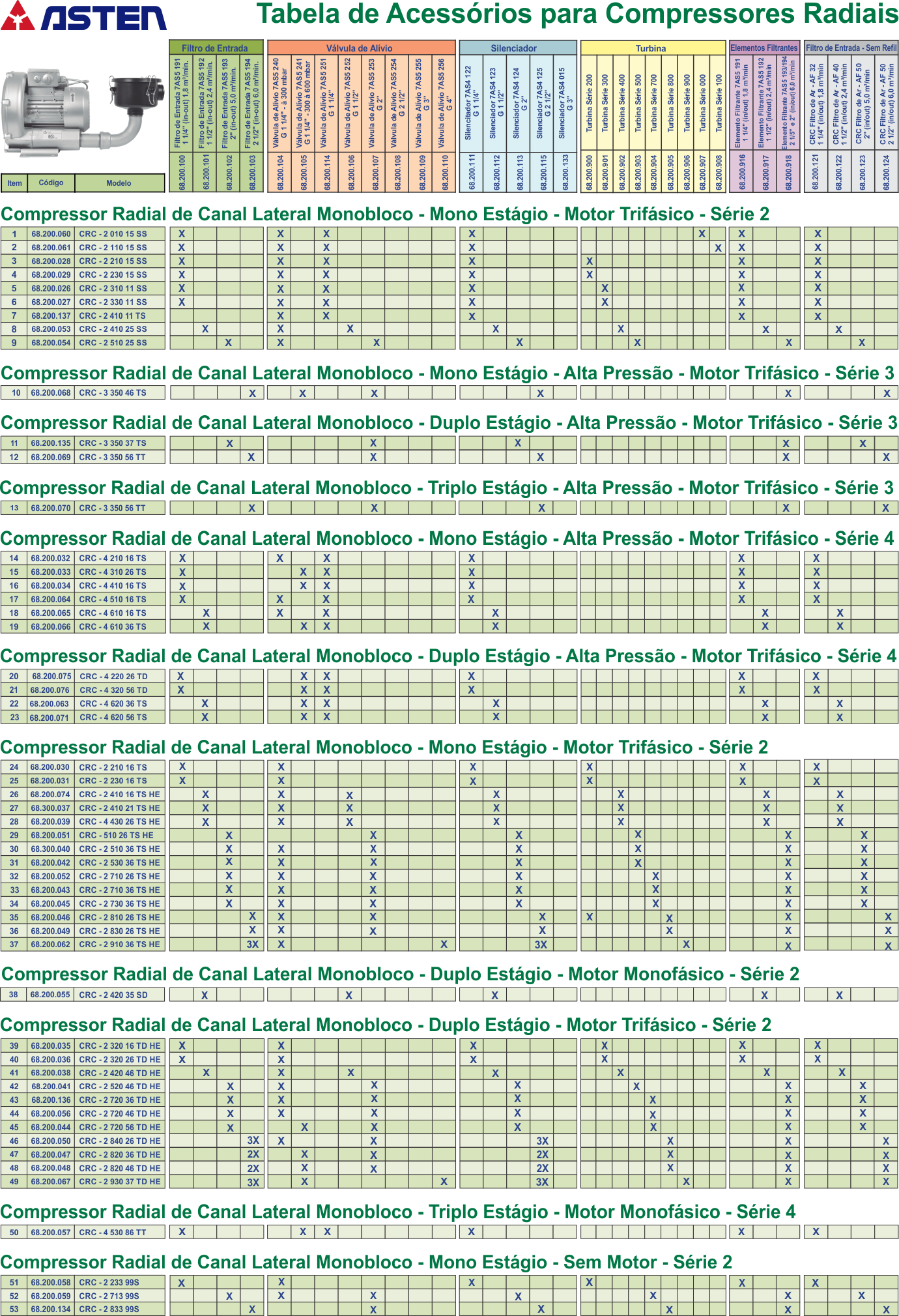Select model 'CRC - 2 320 16 TD HE'

click(x=119, y=1045)
